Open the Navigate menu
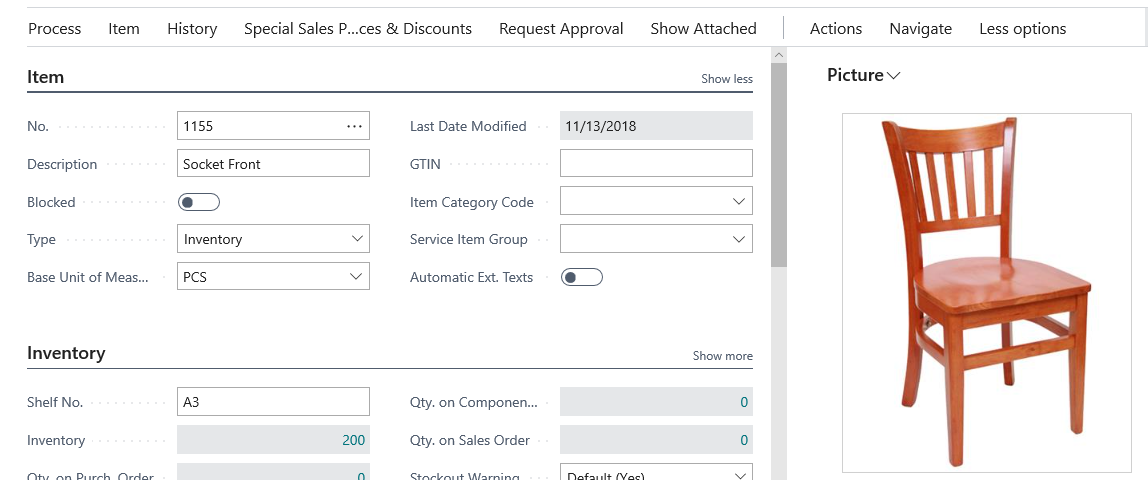This screenshot has width=1148, height=480. click(x=920, y=28)
